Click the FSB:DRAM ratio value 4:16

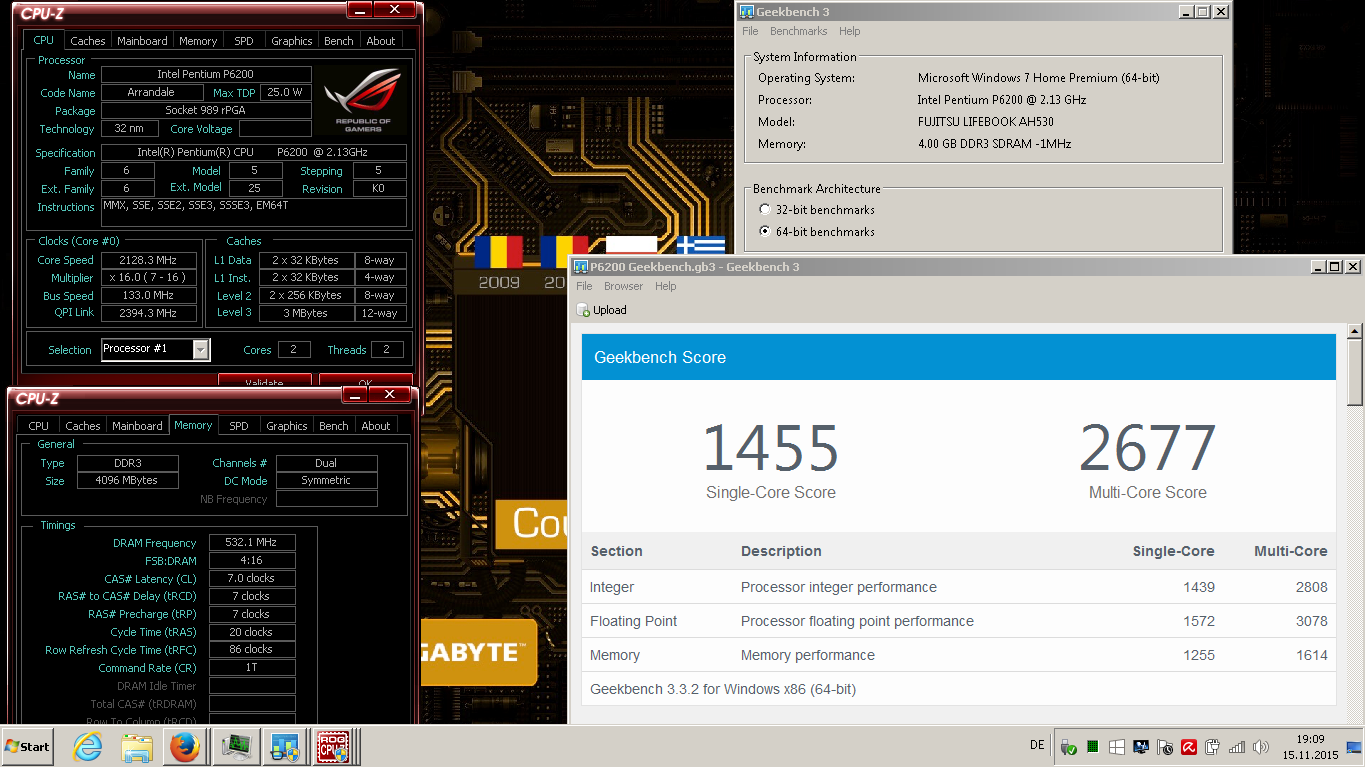(252, 561)
